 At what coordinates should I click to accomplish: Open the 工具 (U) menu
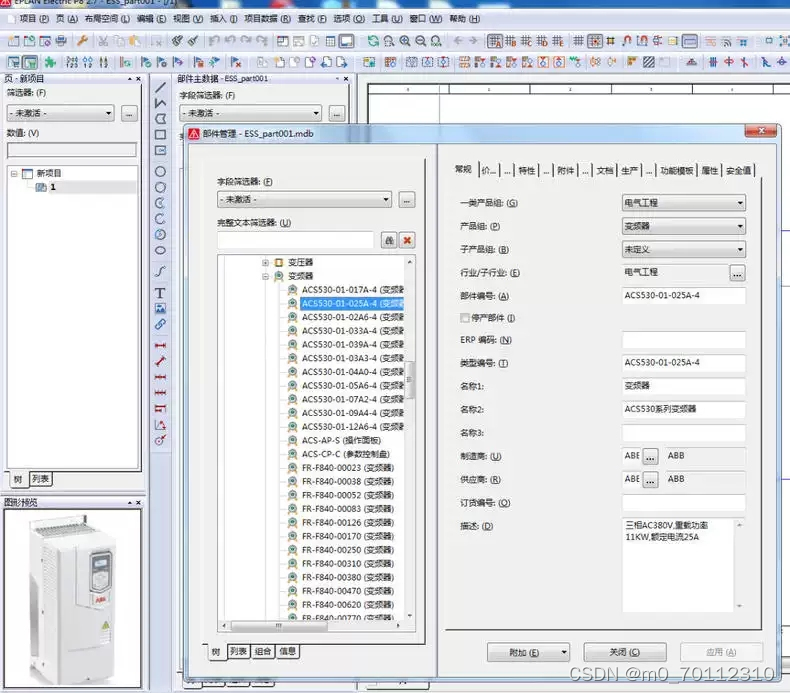(x=387, y=19)
